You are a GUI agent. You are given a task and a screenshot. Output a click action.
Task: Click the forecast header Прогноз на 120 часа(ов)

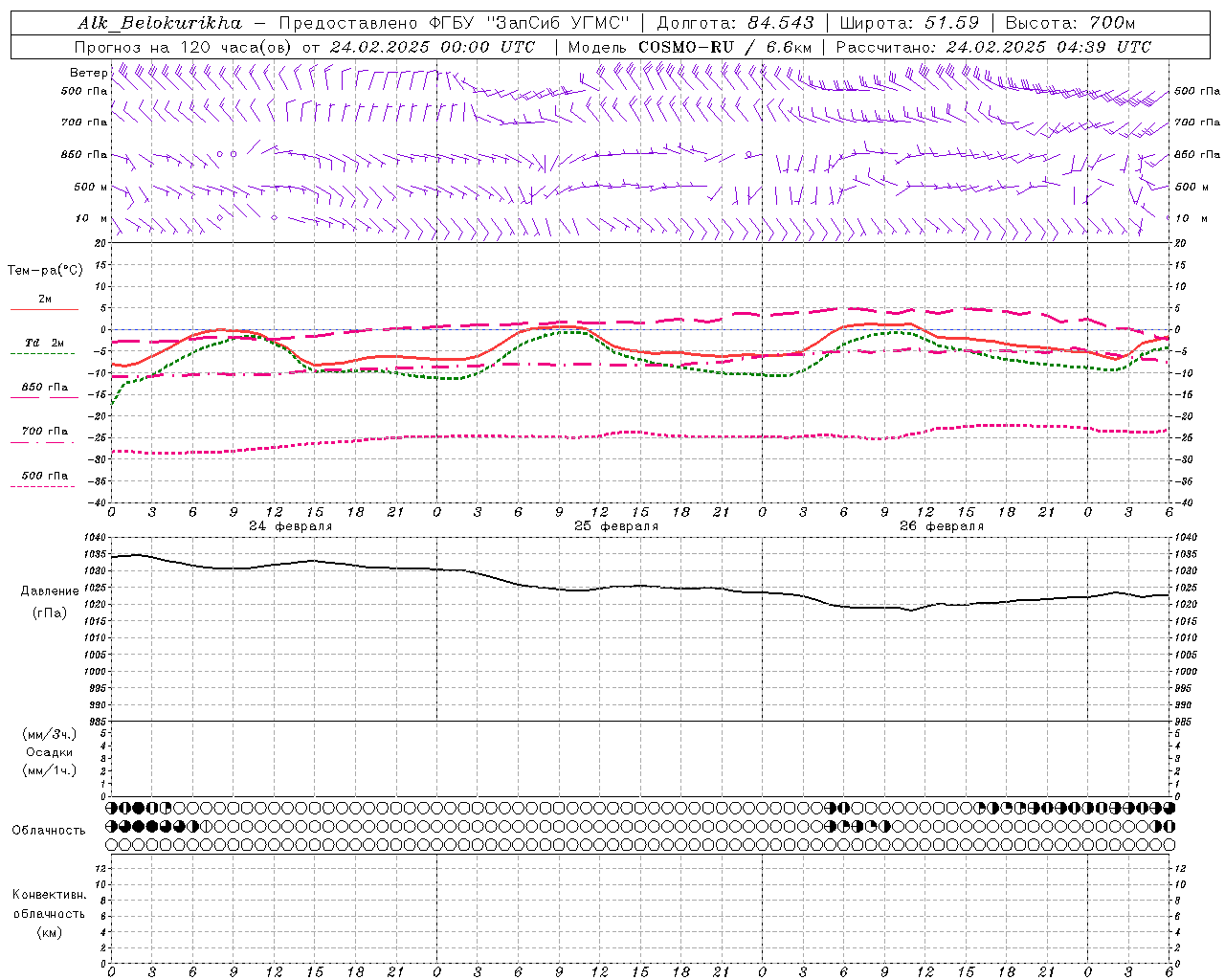(x=184, y=47)
